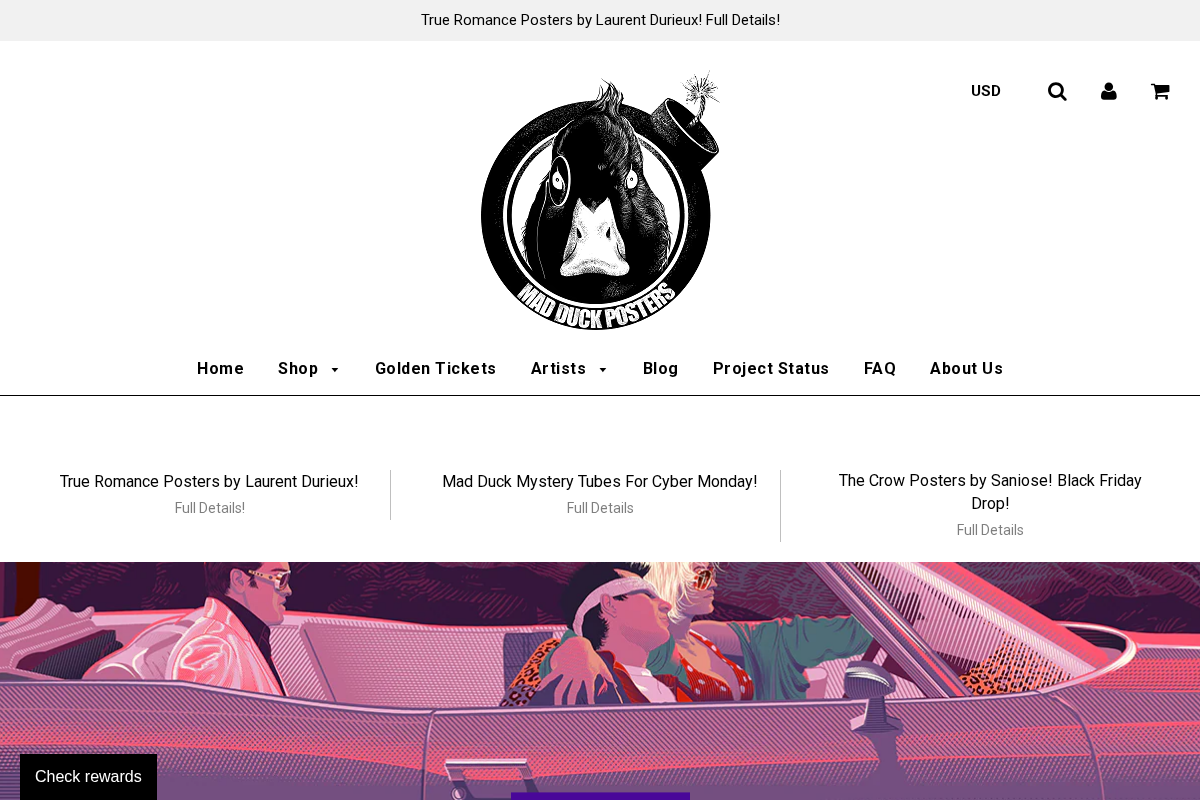Image resolution: width=1200 pixels, height=800 pixels.
Task: Click the account icon
Action: pyautogui.click(x=1108, y=91)
